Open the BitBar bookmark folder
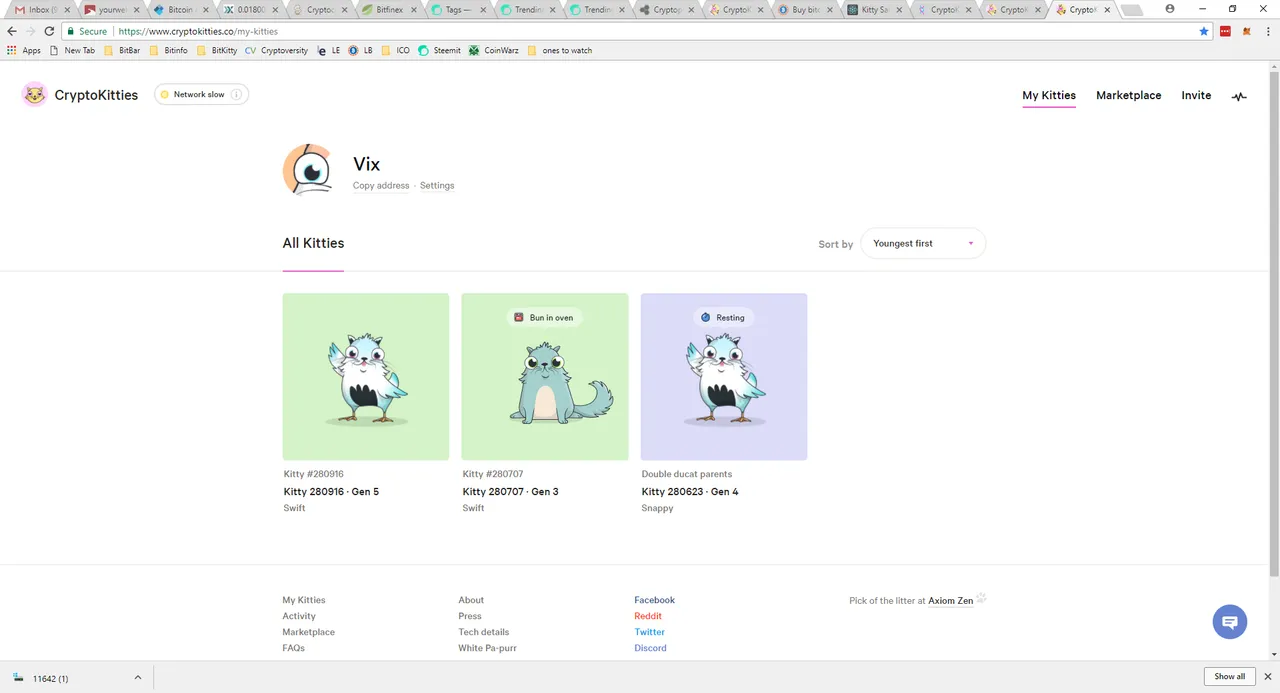 pos(122,50)
